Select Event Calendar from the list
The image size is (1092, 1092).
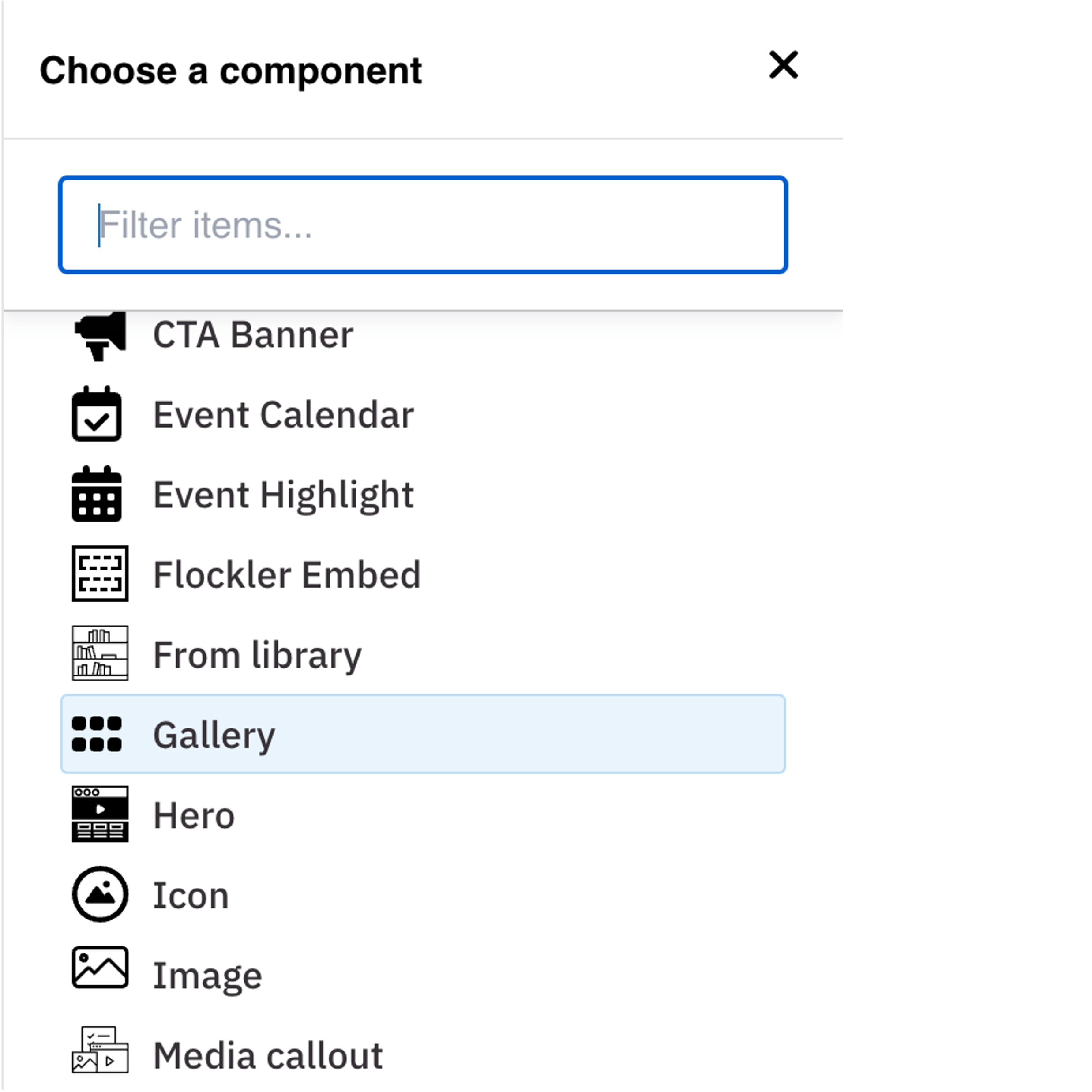(x=283, y=416)
